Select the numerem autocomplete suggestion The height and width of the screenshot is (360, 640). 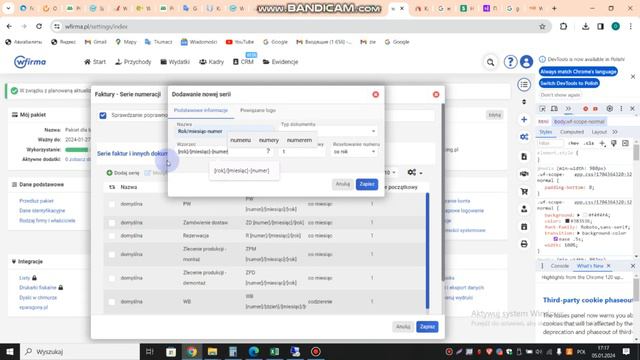(x=299, y=140)
